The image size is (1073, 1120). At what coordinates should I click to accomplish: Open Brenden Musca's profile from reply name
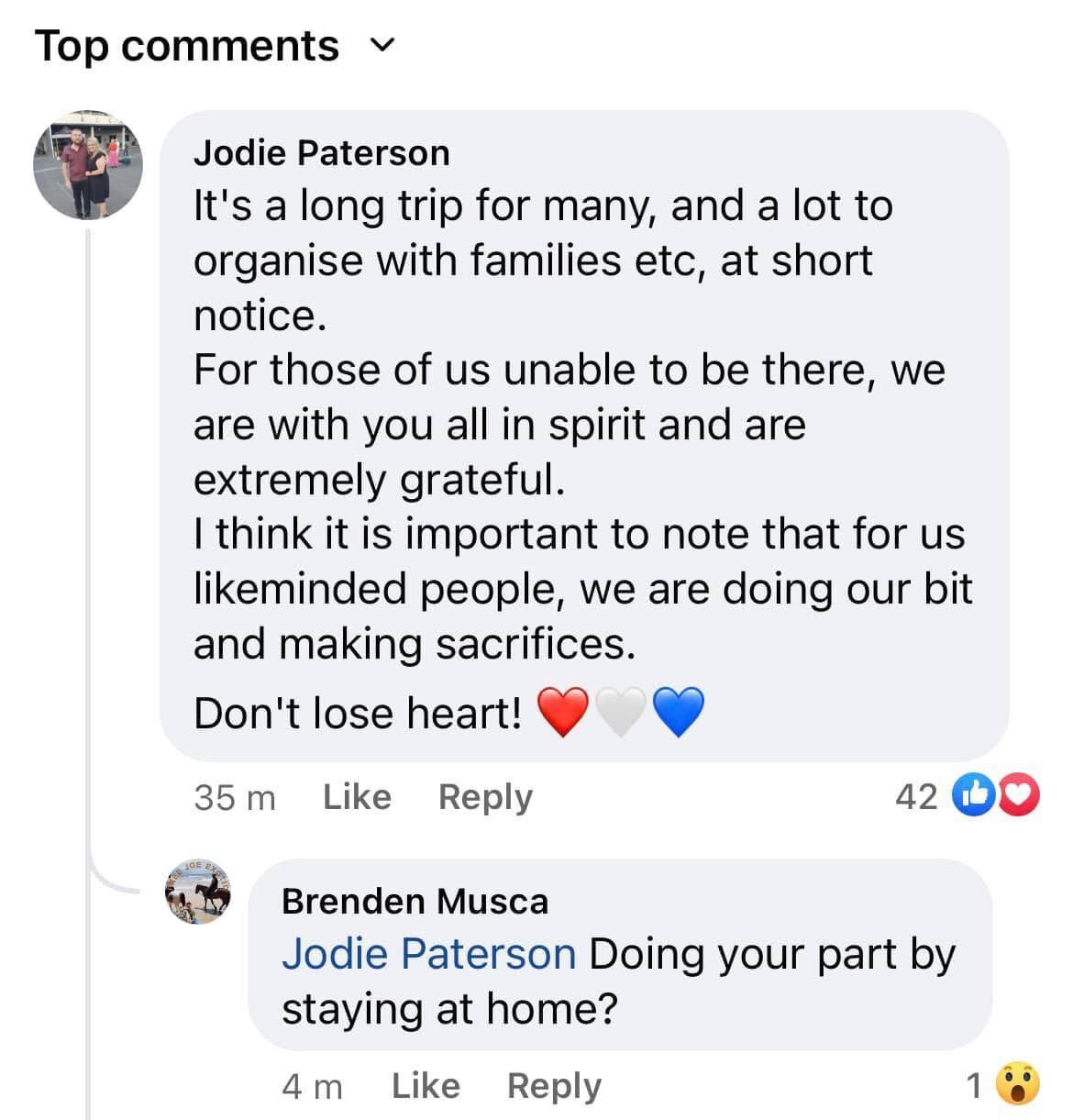click(x=415, y=901)
